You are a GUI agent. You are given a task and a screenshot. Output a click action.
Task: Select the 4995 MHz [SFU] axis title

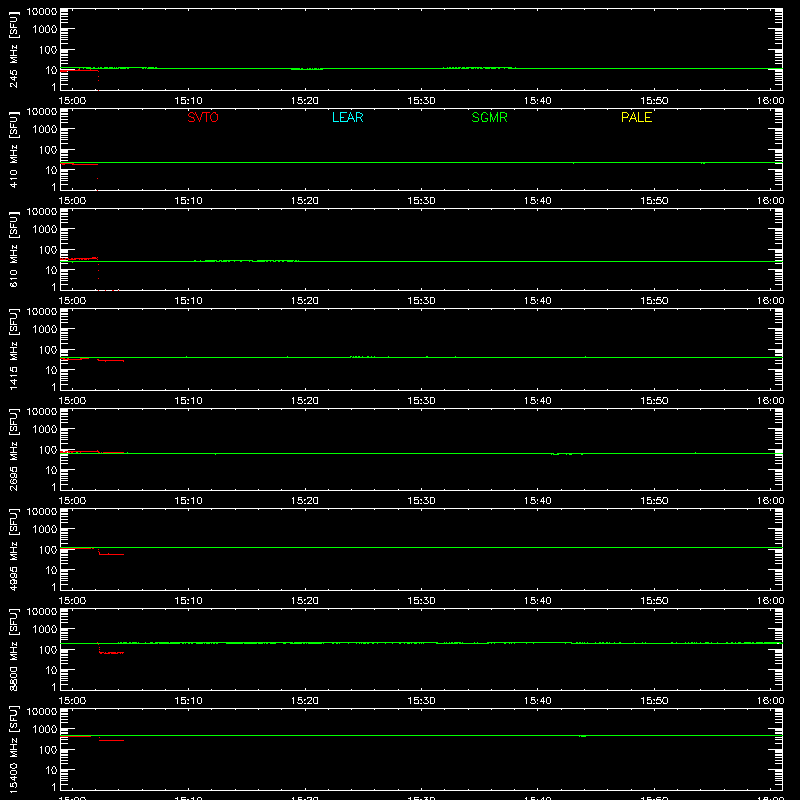pyautogui.click(x=13, y=549)
